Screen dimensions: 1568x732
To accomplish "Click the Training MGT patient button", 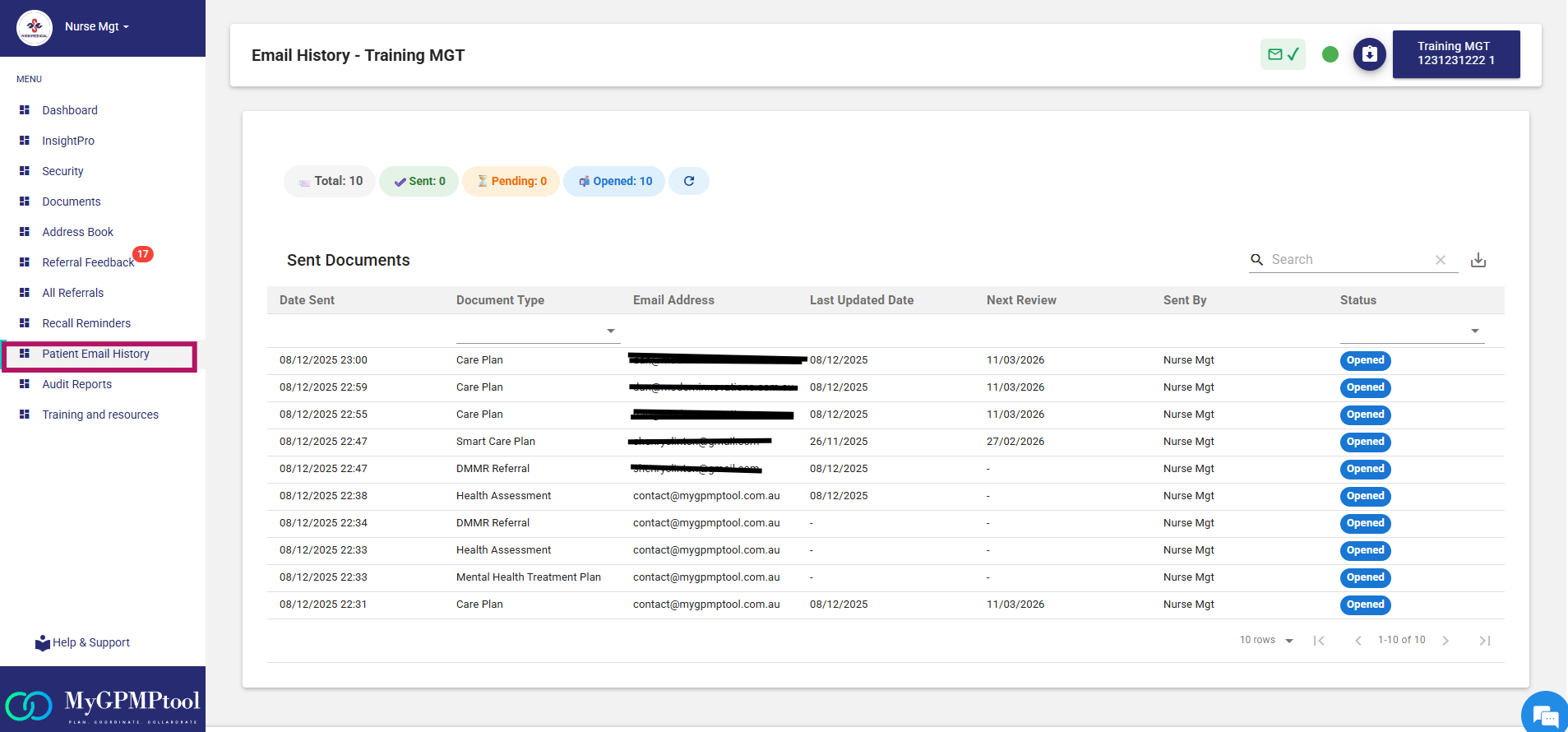I will coord(1455,54).
